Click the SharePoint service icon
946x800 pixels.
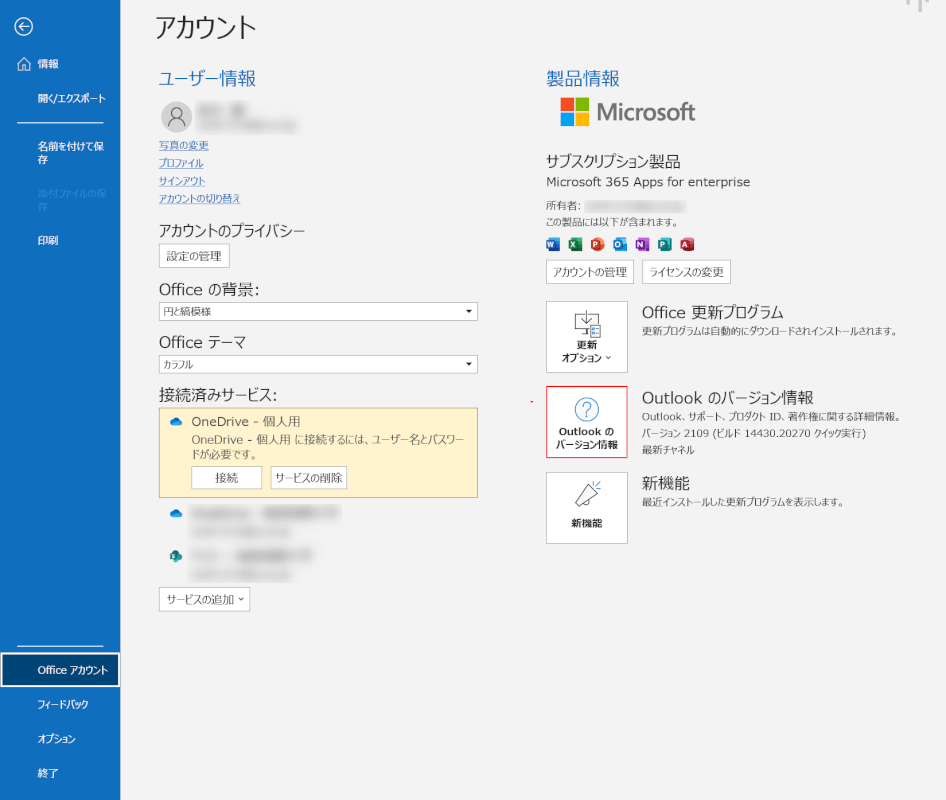click(x=176, y=556)
